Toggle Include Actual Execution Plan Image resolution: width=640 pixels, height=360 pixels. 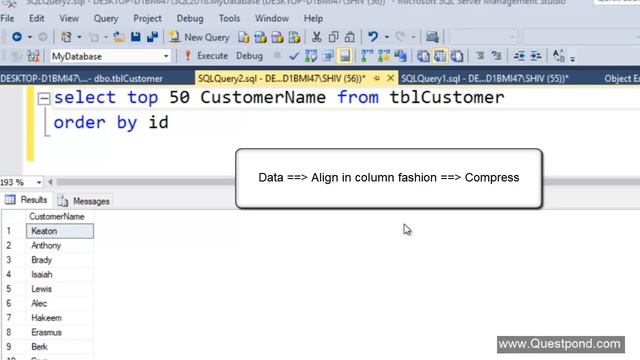click(x=367, y=56)
